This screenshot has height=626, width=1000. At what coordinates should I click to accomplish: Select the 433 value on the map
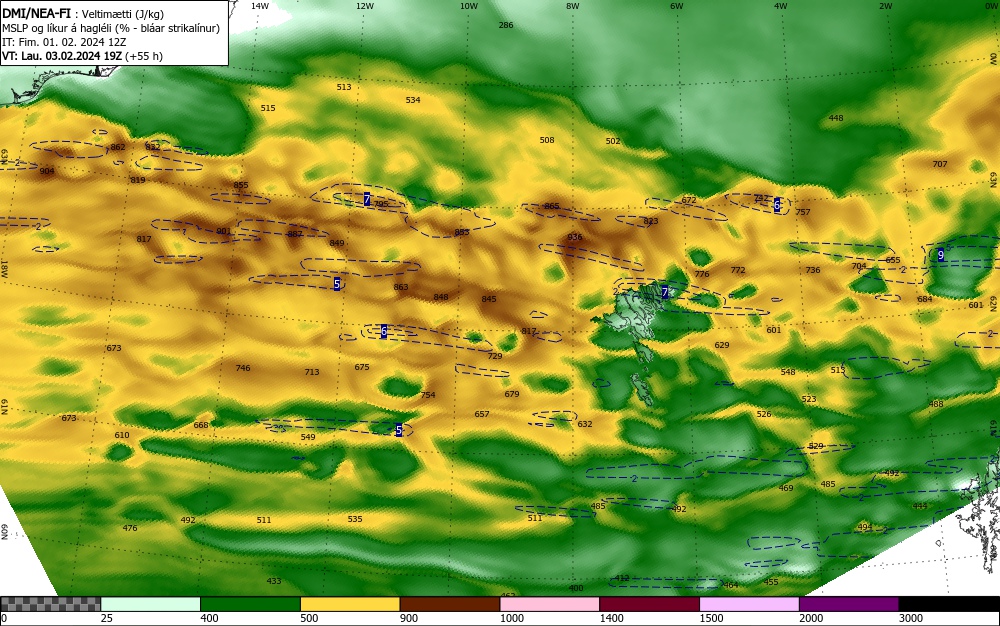tap(274, 581)
